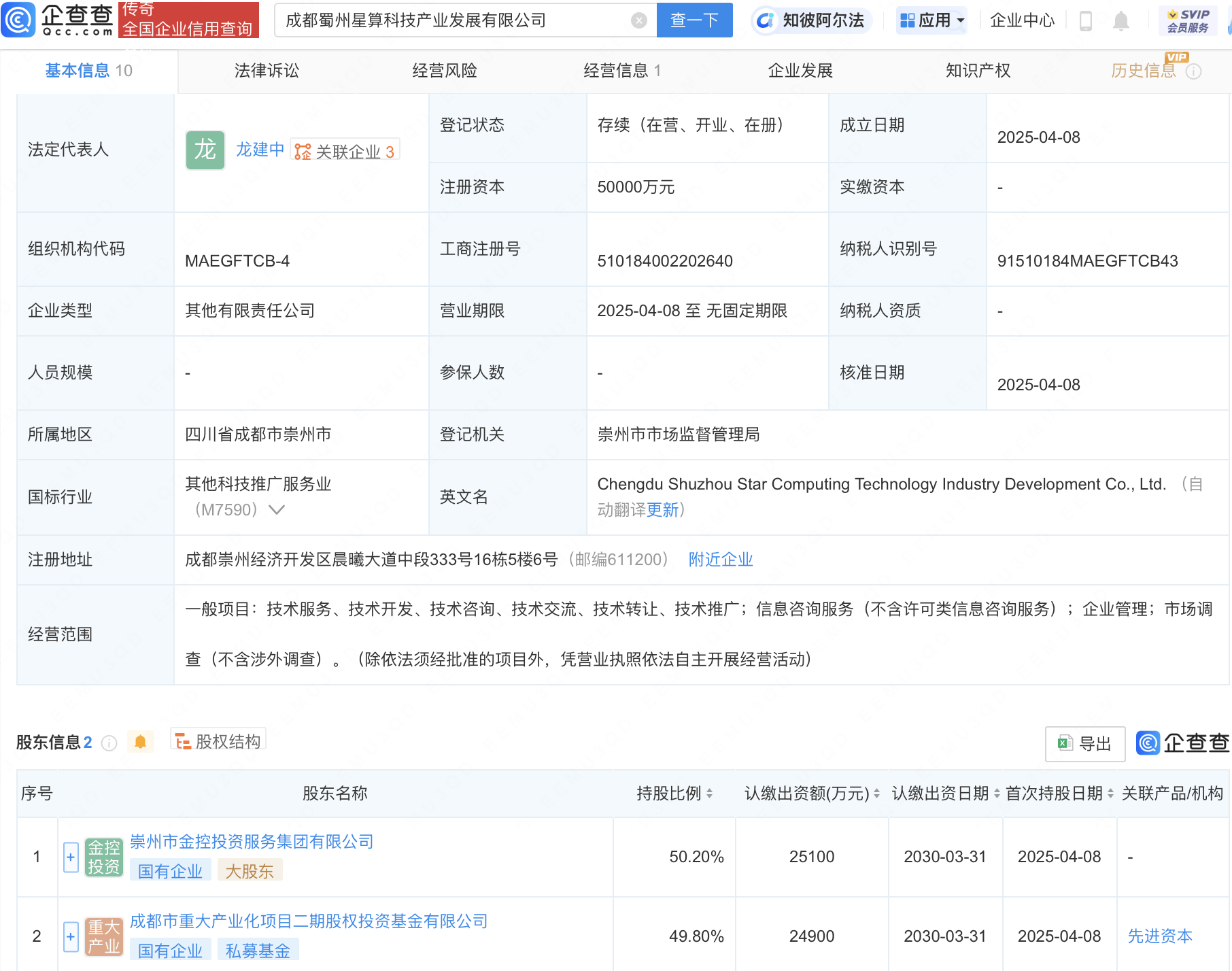
Task: Switch to 企业发展 tab
Action: pos(800,71)
